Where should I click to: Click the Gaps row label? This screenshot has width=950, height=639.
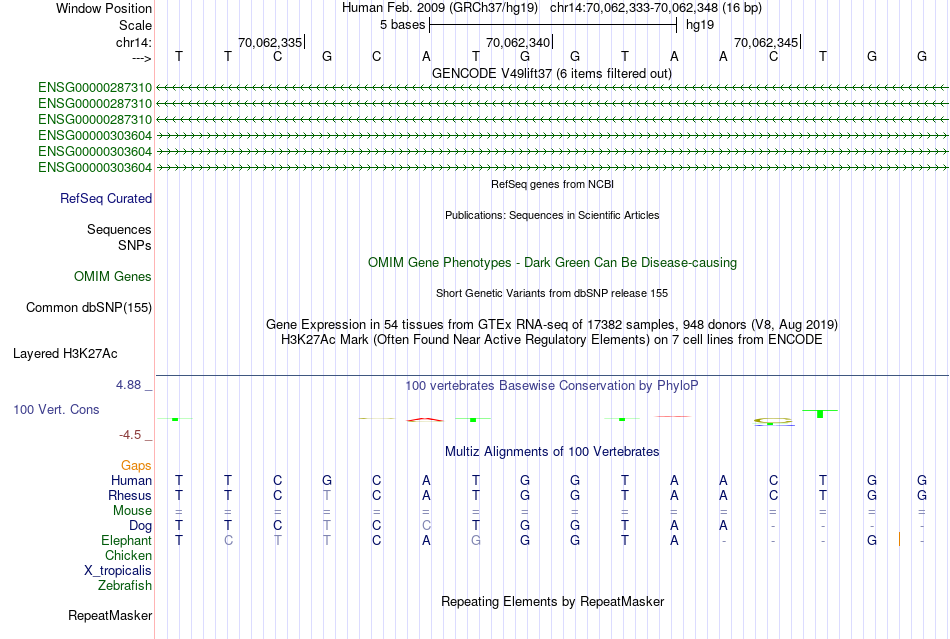point(136,465)
